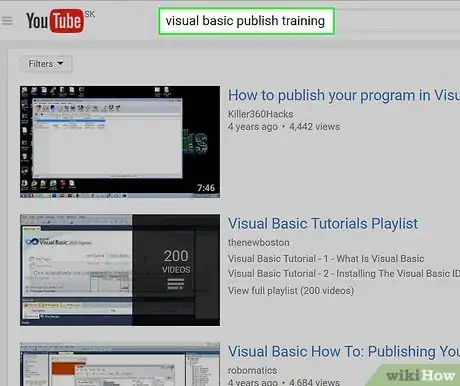This screenshot has height=386, width=460.
Task: Focus the search box containing 'visual basic publish training'
Action: pos(246,21)
